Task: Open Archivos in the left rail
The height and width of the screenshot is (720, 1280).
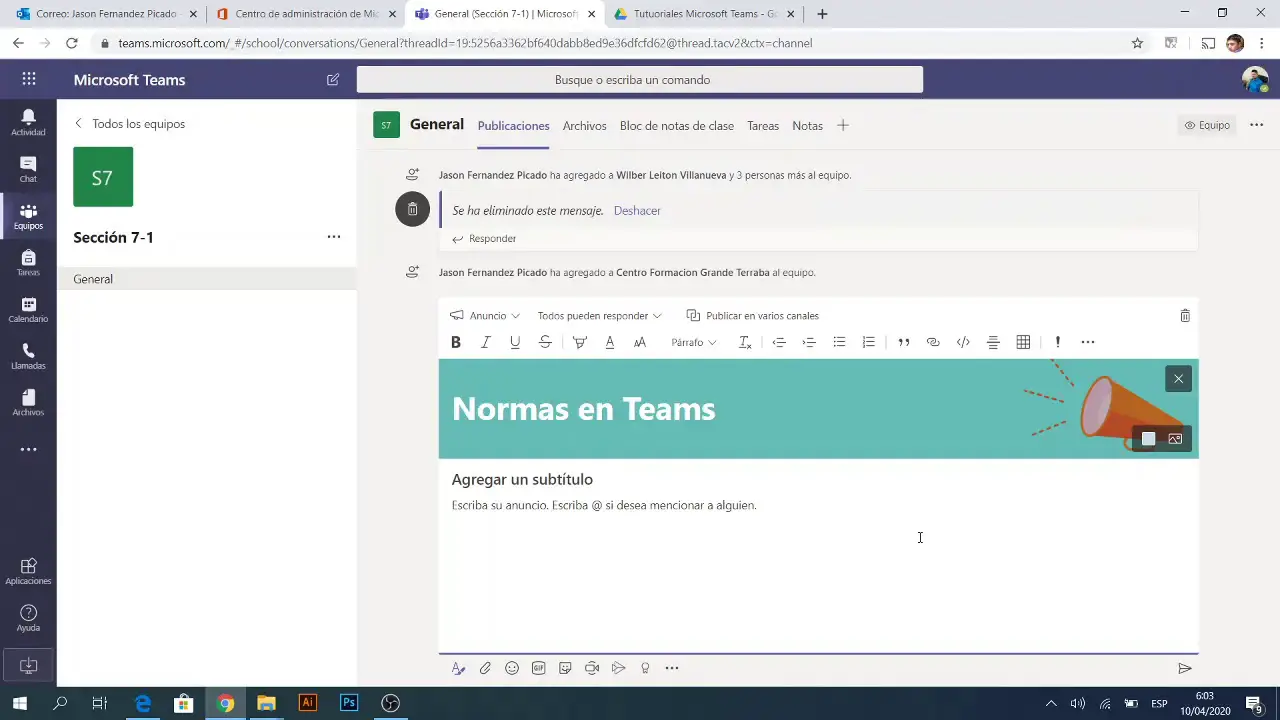Action: coord(28,403)
